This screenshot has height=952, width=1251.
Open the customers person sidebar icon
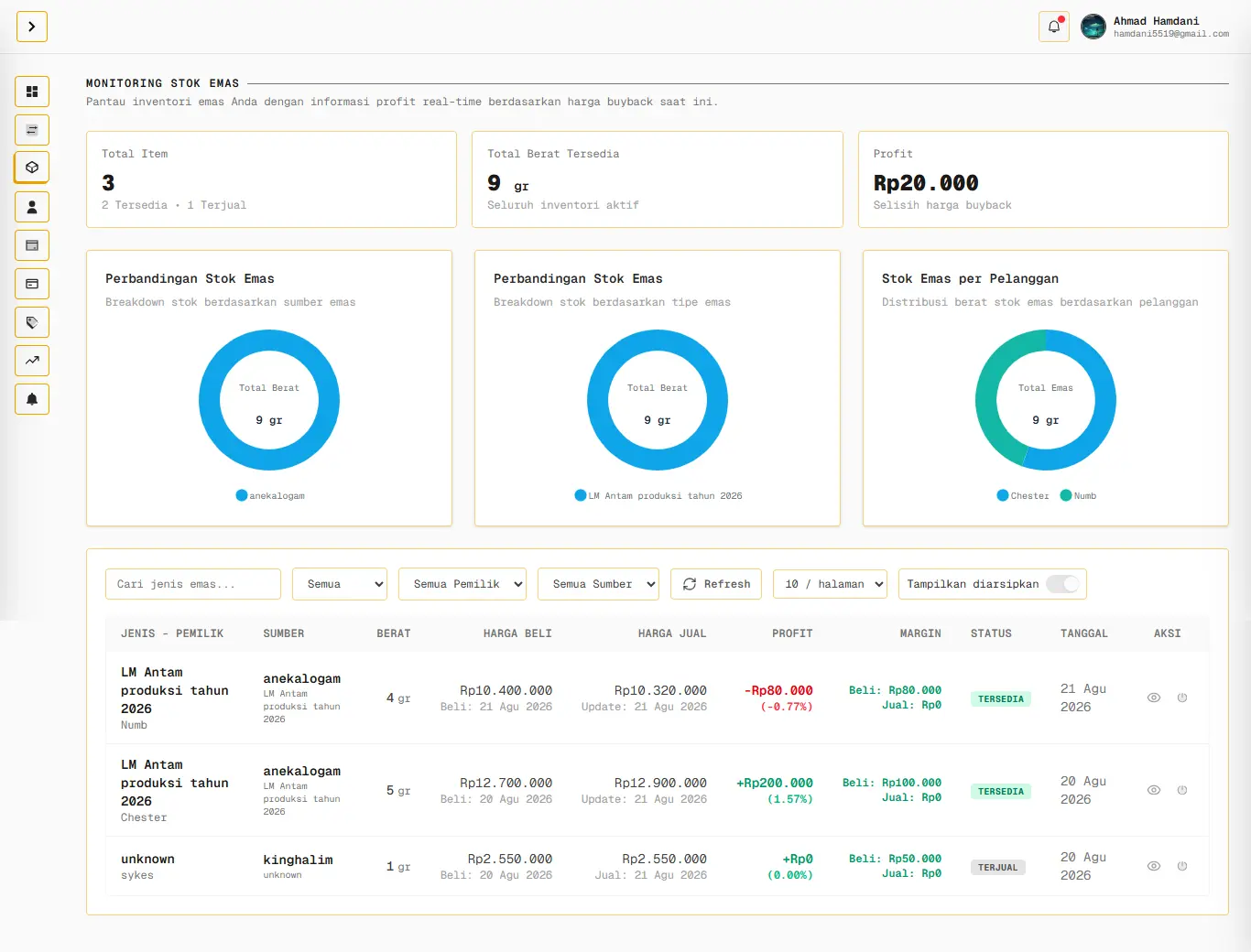tap(32, 207)
